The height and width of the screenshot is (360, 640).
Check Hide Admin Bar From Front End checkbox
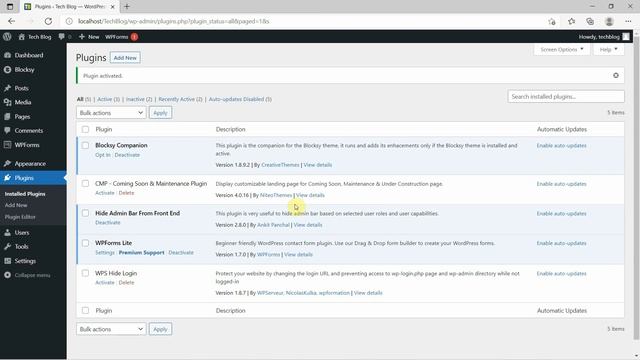point(85,213)
